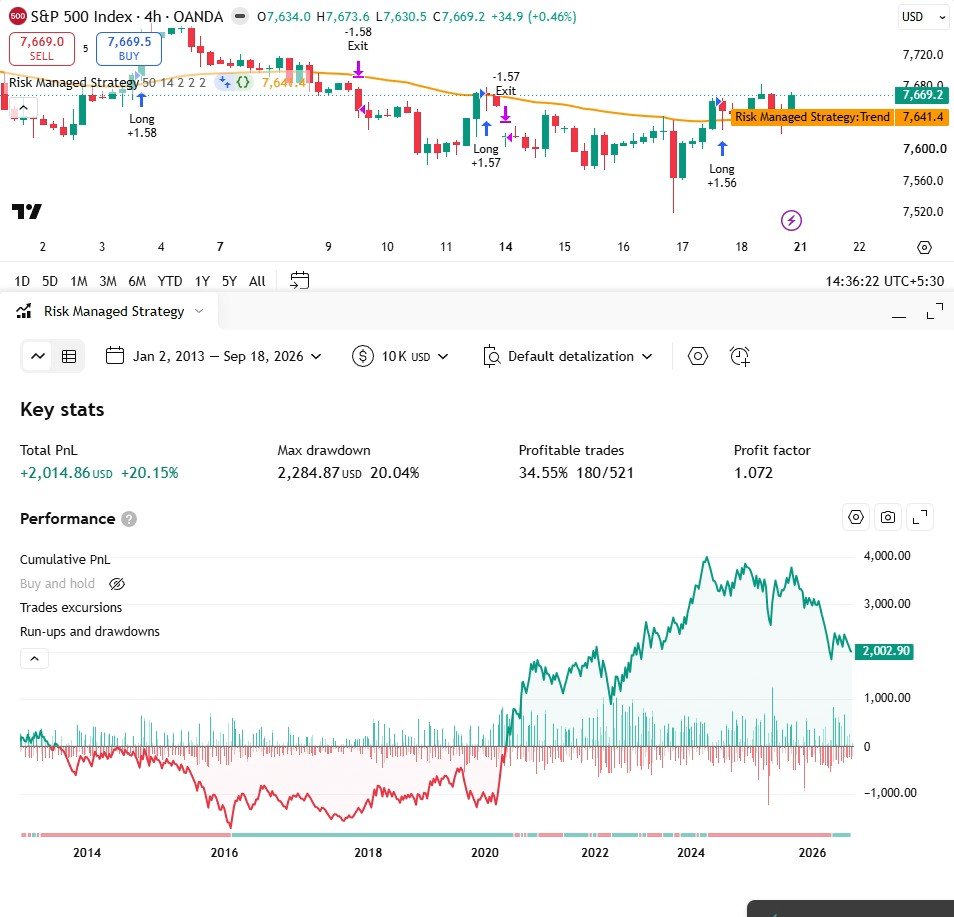Click the dollar coin icon for capital
The width and height of the screenshot is (954, 917).
click(363, 356)
